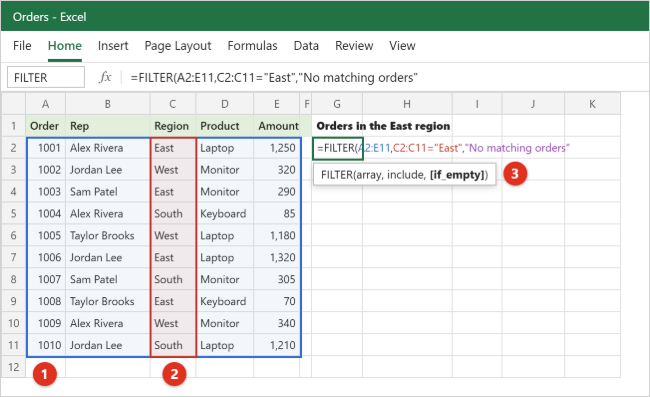Click cell G2 containing the FILTER formula
The image size is (650, 397).
tap(337, 148)
